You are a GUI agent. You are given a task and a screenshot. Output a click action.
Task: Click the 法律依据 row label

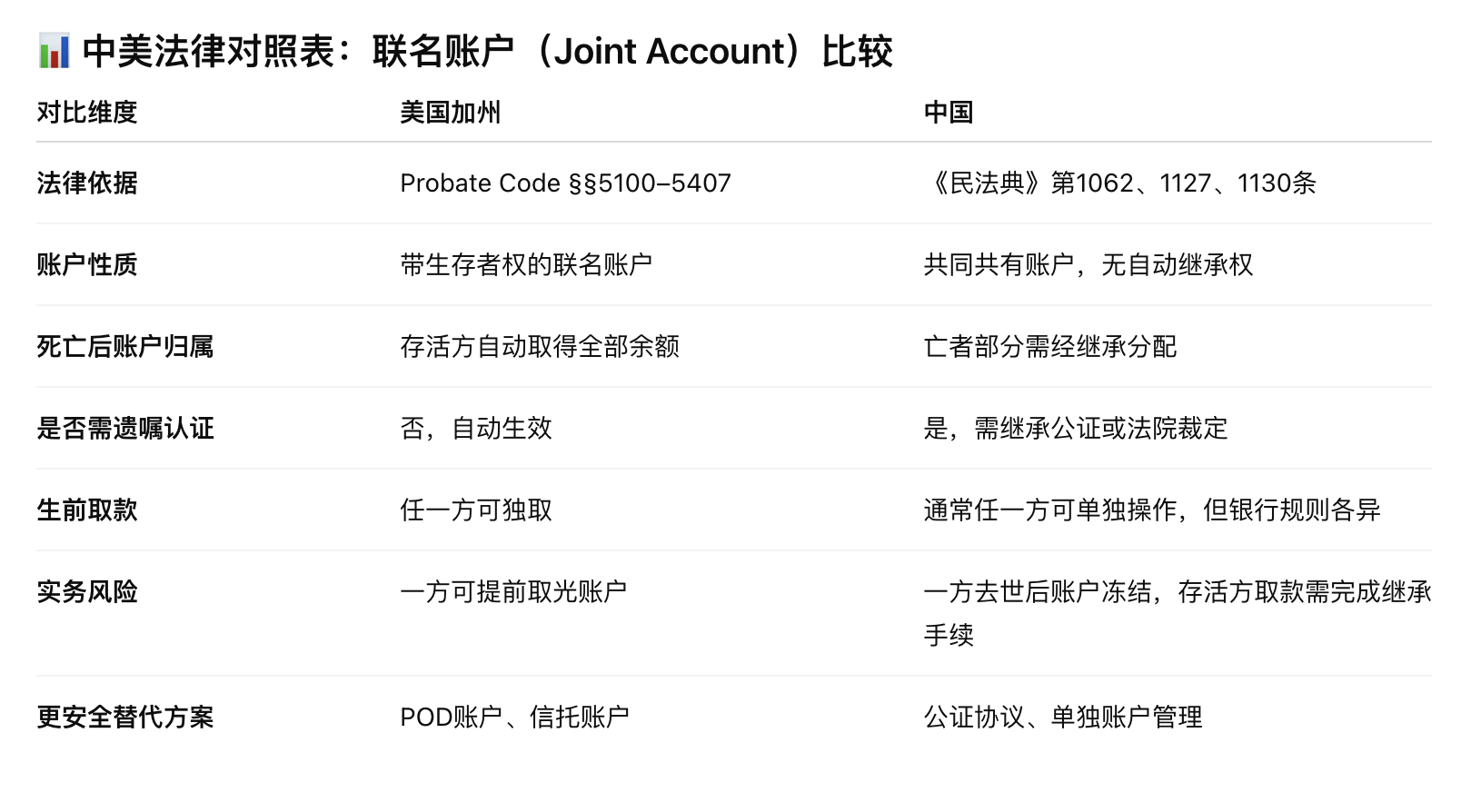87,183
